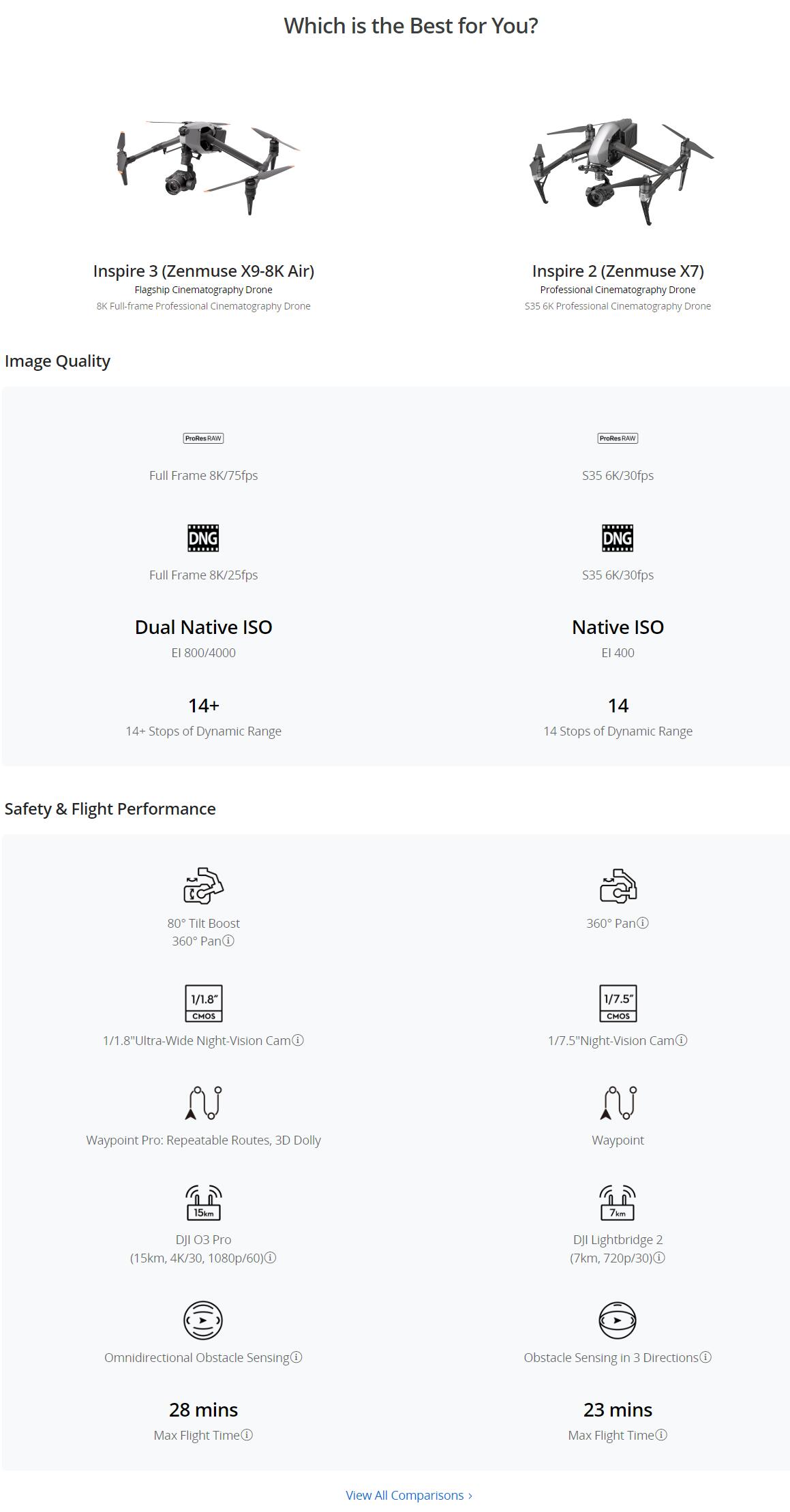The height and width of the screenshot is (1512, 790).
Task: Open the View All Comparisons link
Action: click(x=409, y=1495)
